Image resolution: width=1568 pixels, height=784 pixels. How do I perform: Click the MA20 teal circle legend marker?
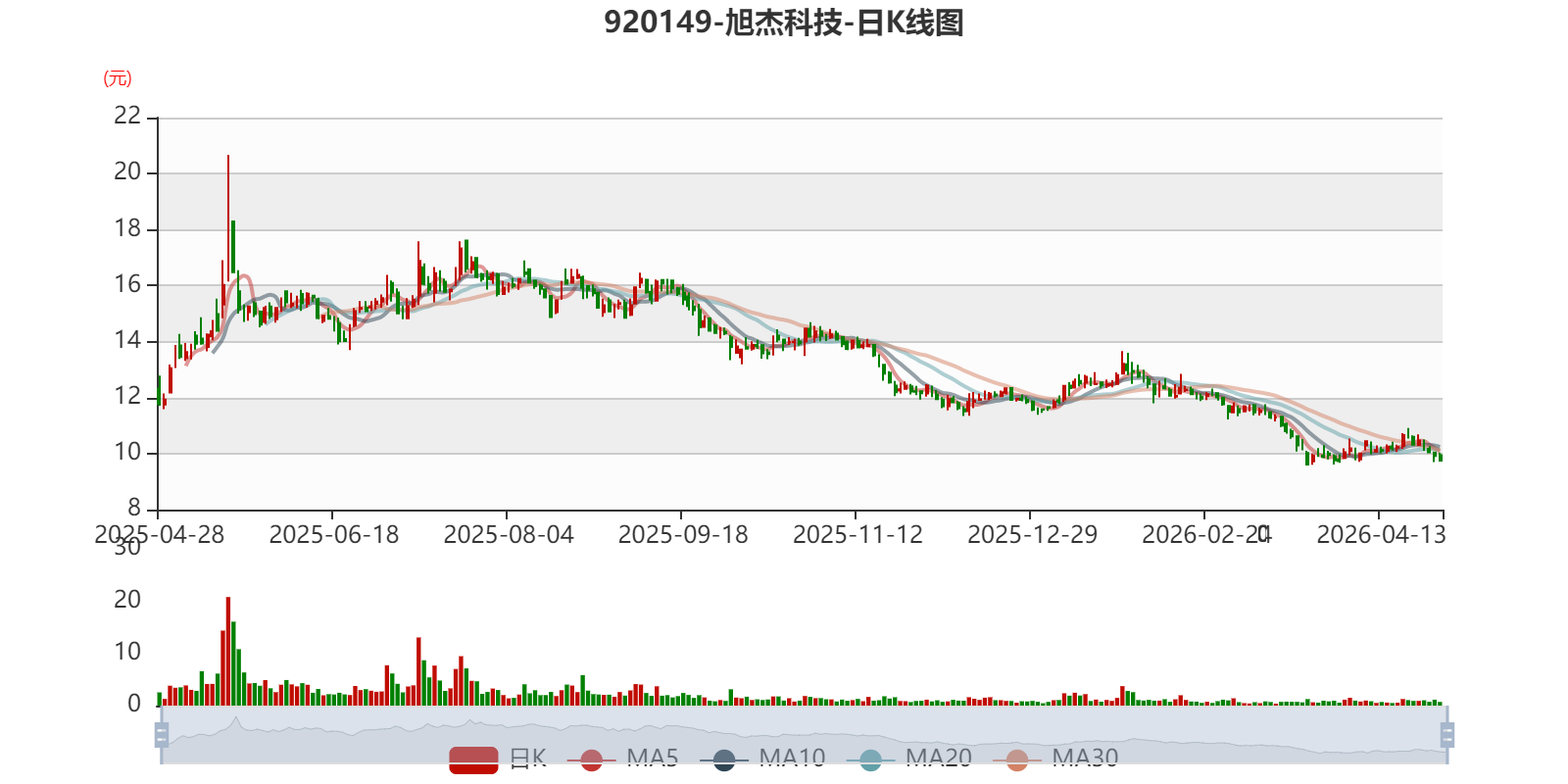pyautogui.click(x=870, y=759)
